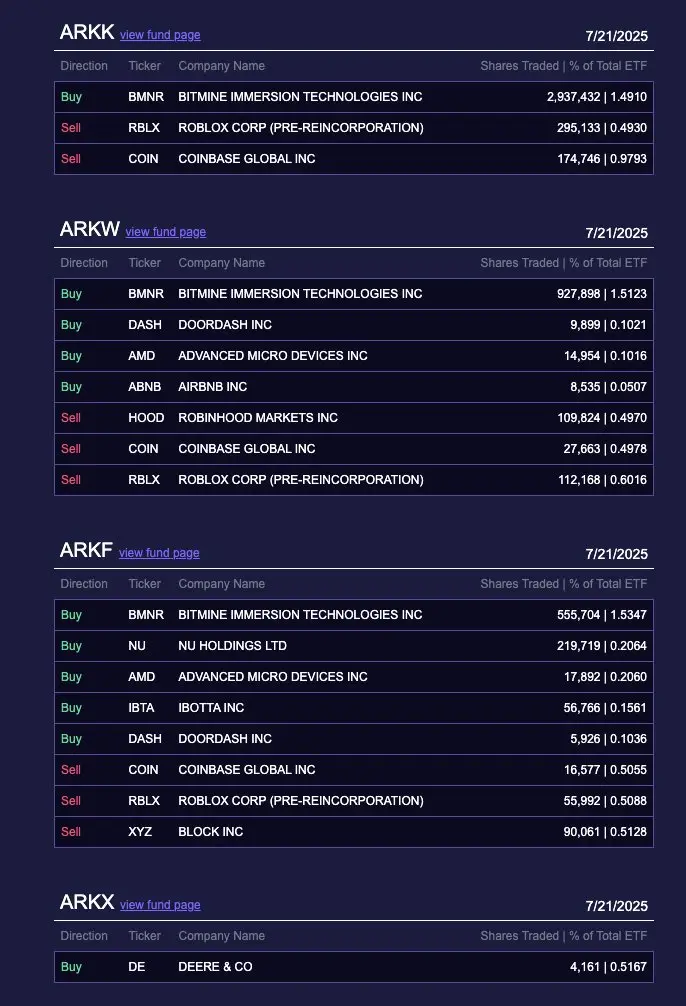686x1006 pixels.
Task: Click the DASH DOORDASH INC row in ARKW
Action: point(353,324)
